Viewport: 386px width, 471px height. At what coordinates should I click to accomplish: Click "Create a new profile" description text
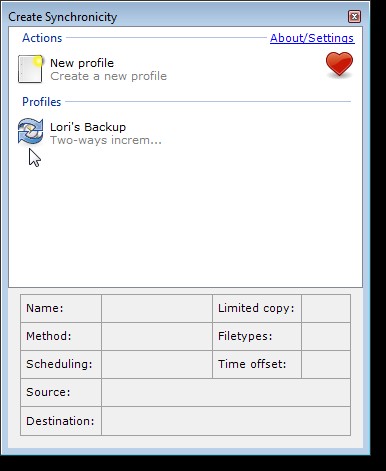tap(108, 76)
